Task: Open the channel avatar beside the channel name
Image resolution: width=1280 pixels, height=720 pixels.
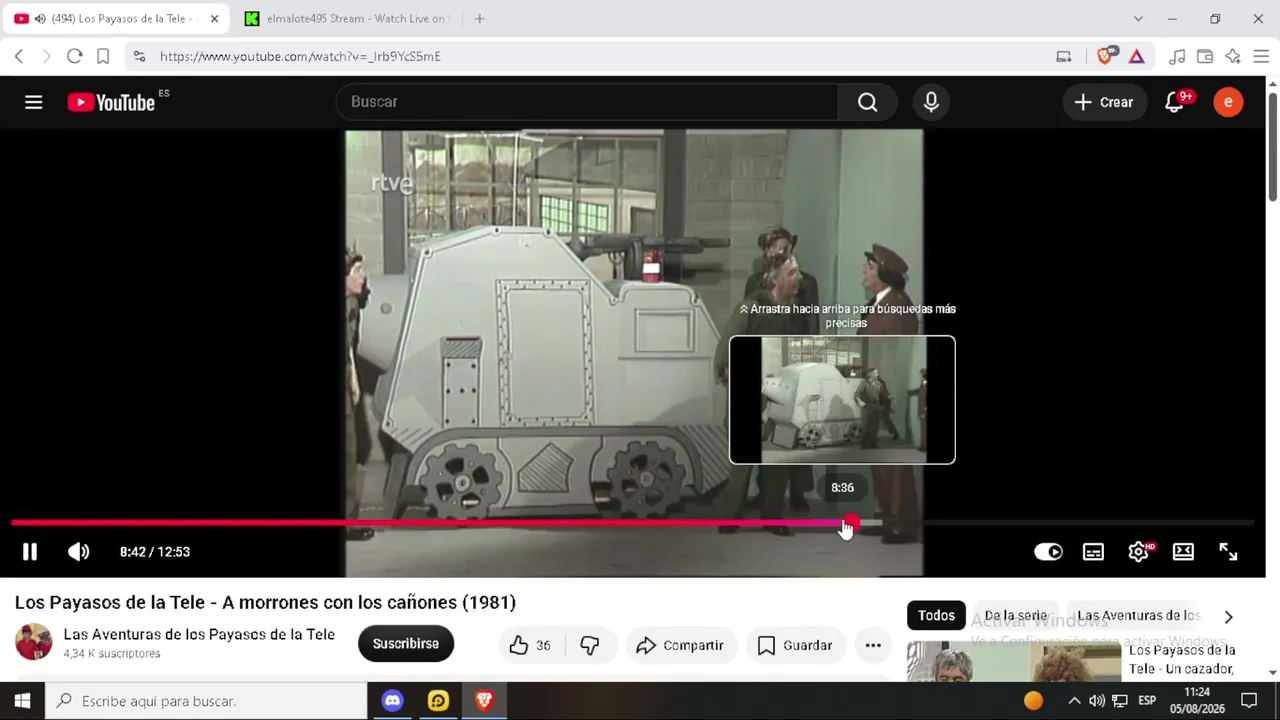Action: coord(33,642)
